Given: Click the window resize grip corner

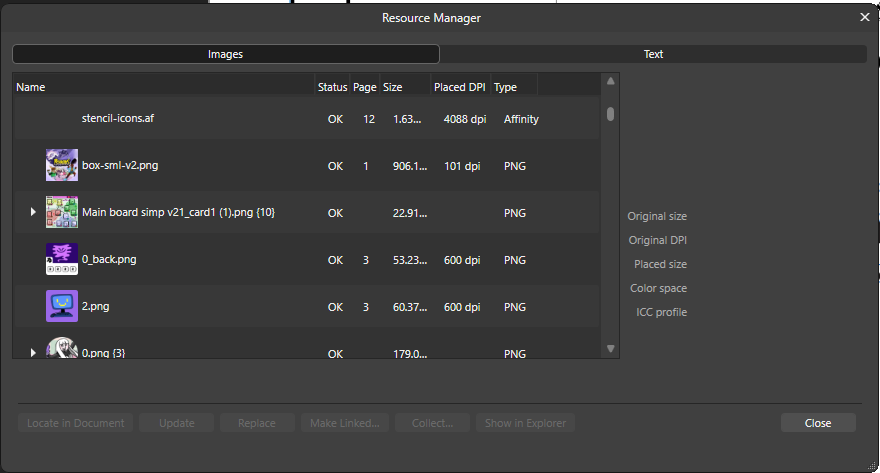Looking at the screenshot, I should [872, 466].
